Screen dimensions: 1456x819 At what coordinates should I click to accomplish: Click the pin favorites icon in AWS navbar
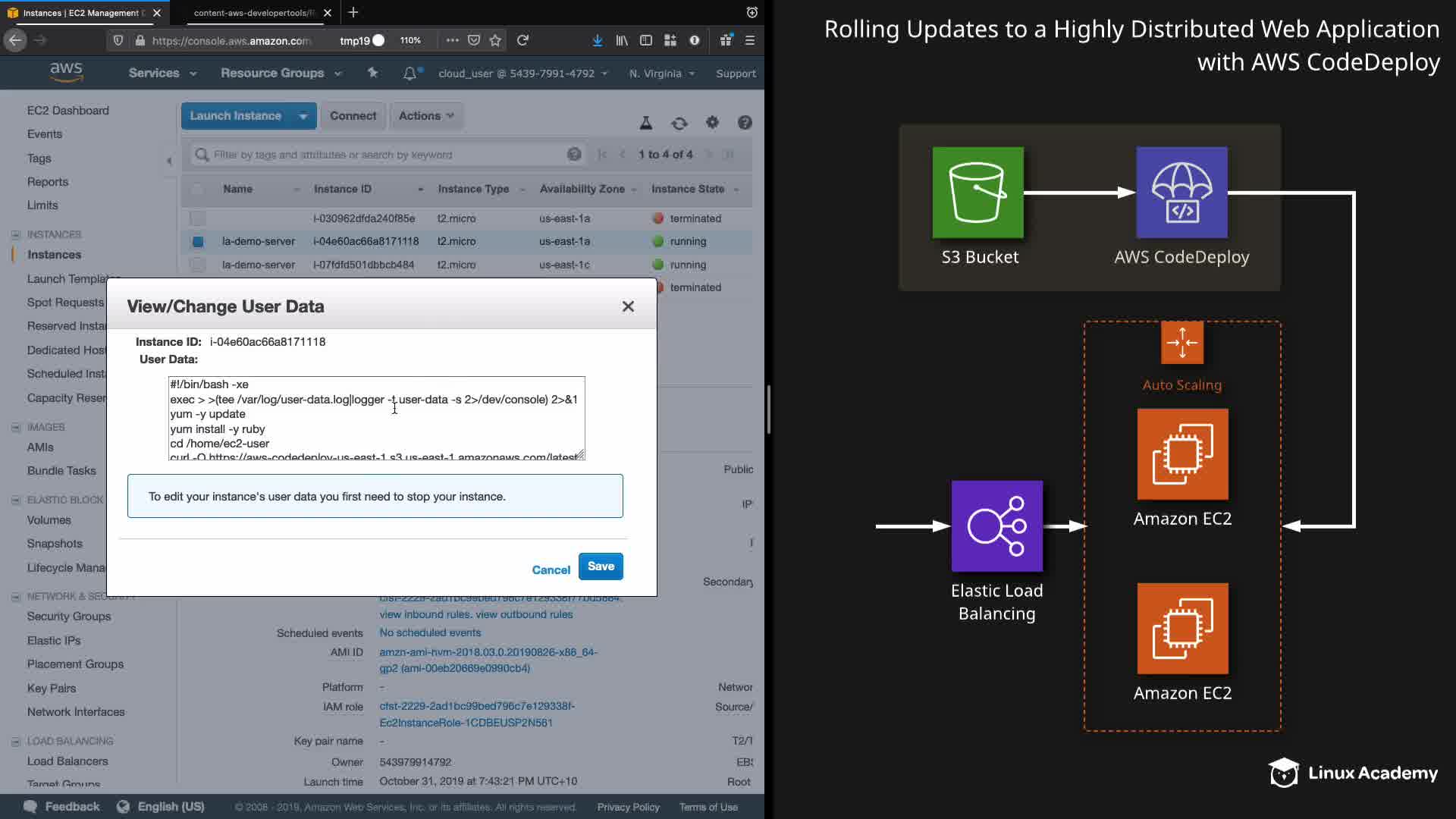[372, 73]
